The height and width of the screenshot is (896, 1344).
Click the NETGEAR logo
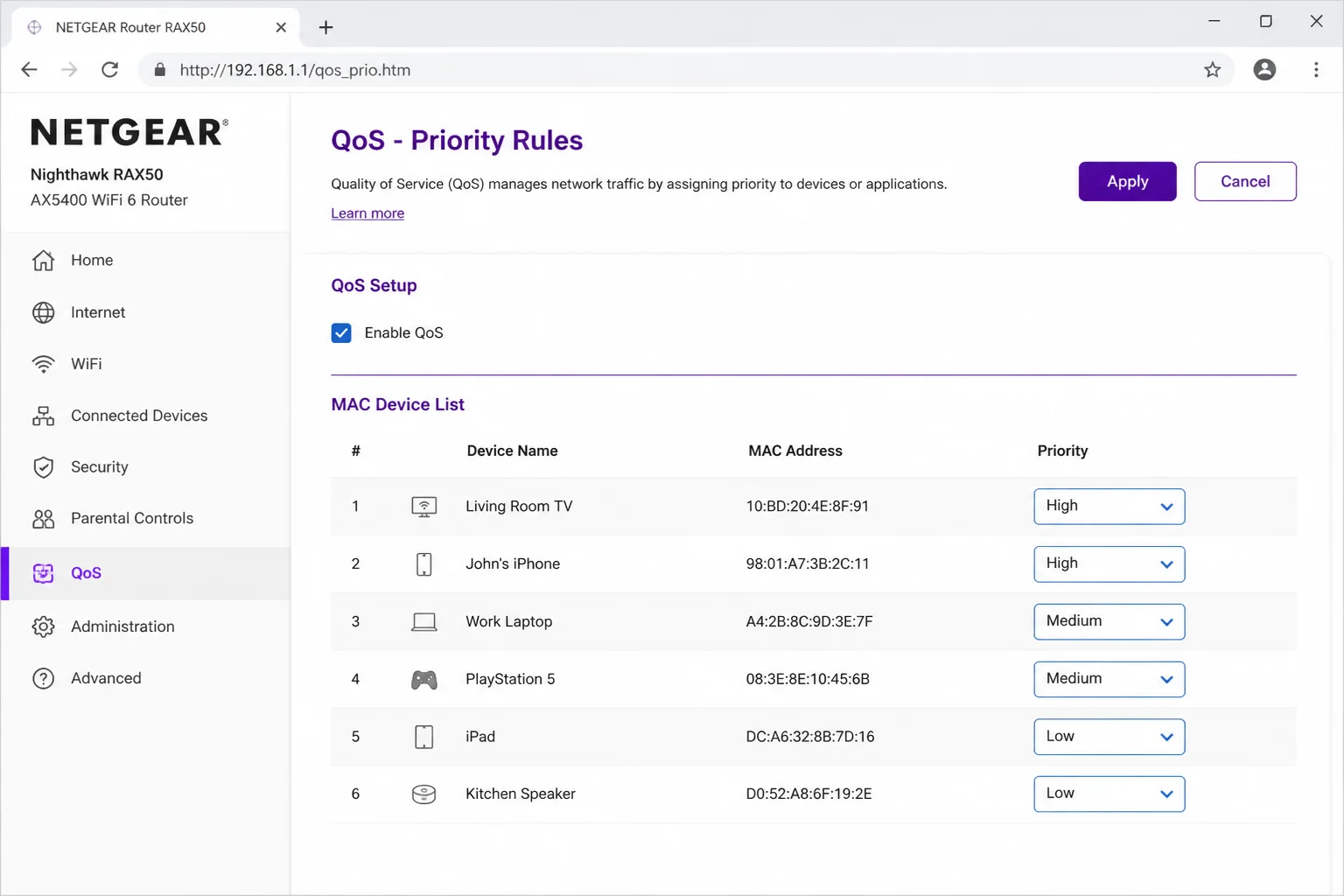pyautogui.click(x=129, y=132)
